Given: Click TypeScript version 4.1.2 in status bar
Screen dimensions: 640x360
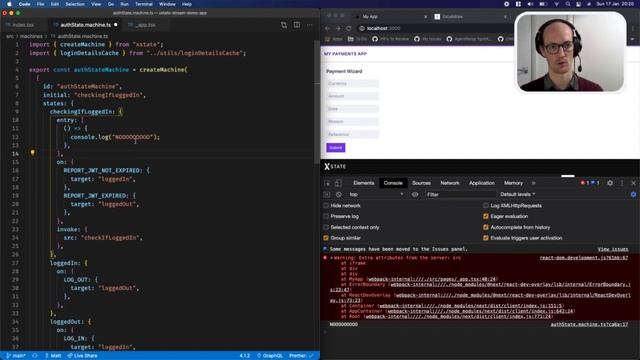Looking at the screenshot, I should pyautogui.click(x=245, y=356).
